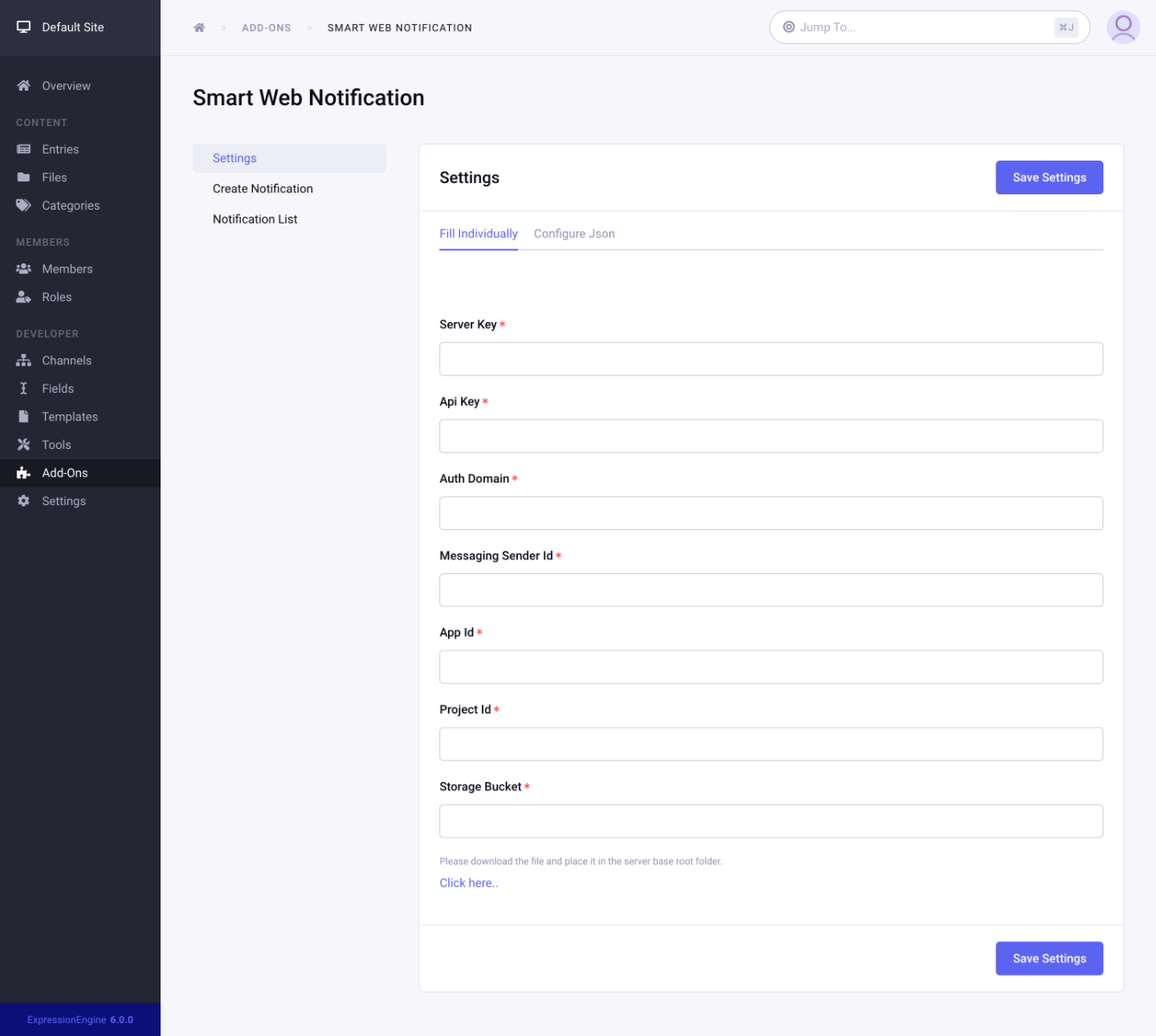
Task: Select the Fields icon in the sidebar
Action: pos(24,388)
